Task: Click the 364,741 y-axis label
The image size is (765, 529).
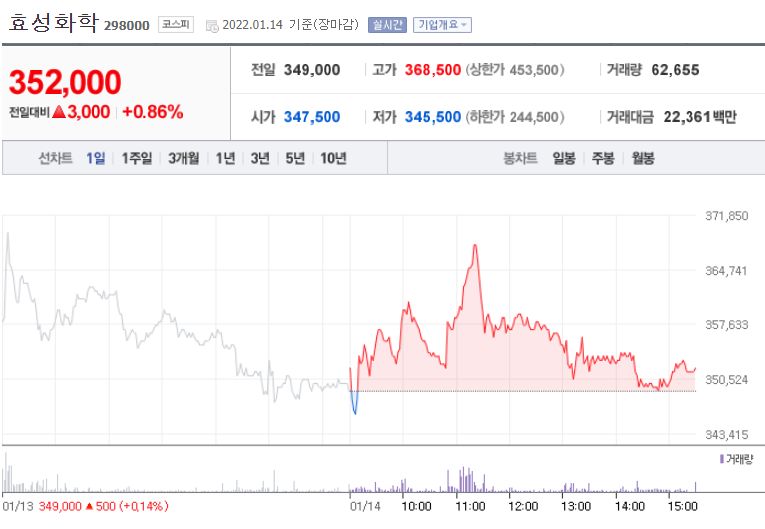Action: (x=726, y=271)
